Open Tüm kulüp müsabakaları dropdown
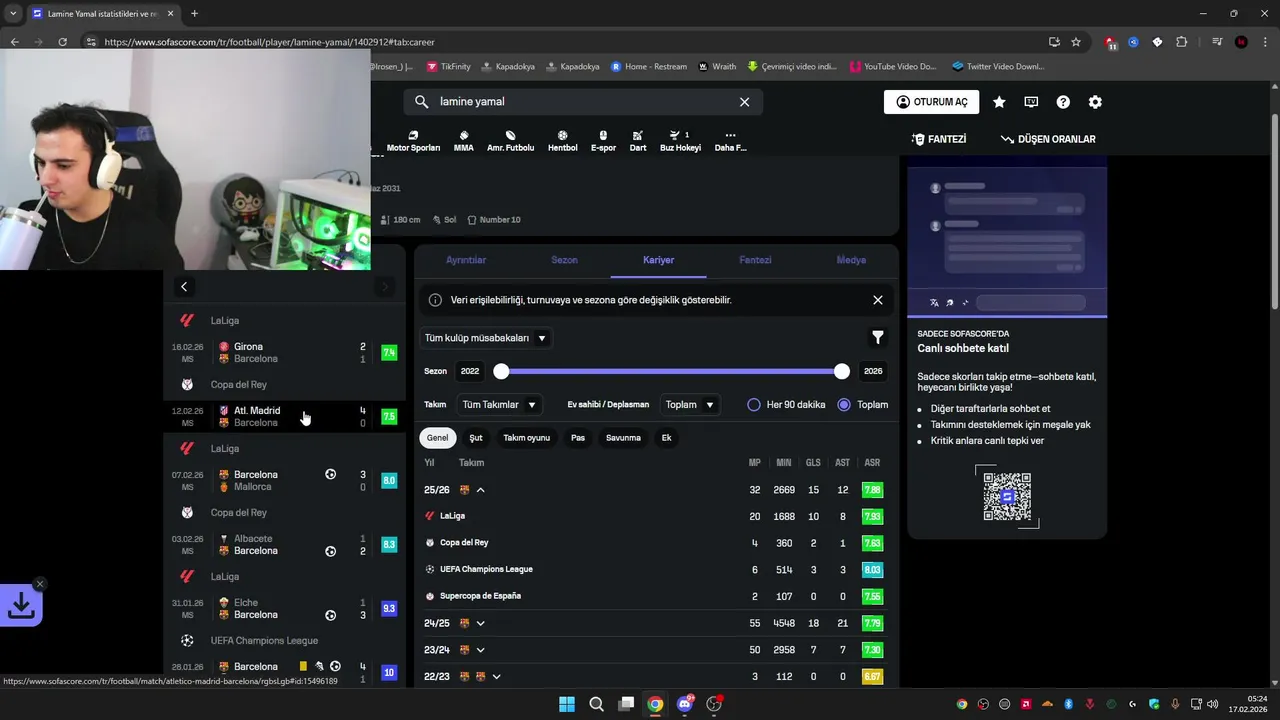Screen dimensions: 1280x720 point(486,338)
